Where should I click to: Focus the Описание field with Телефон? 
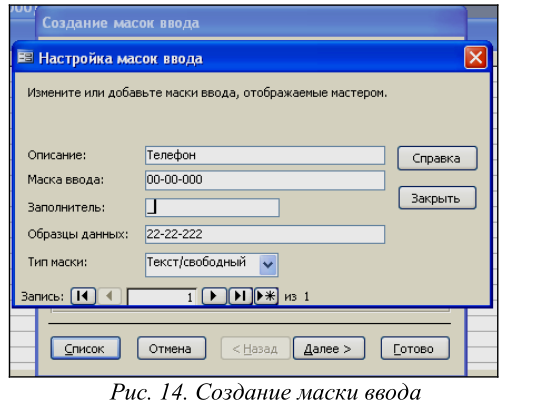click(265, 156)
